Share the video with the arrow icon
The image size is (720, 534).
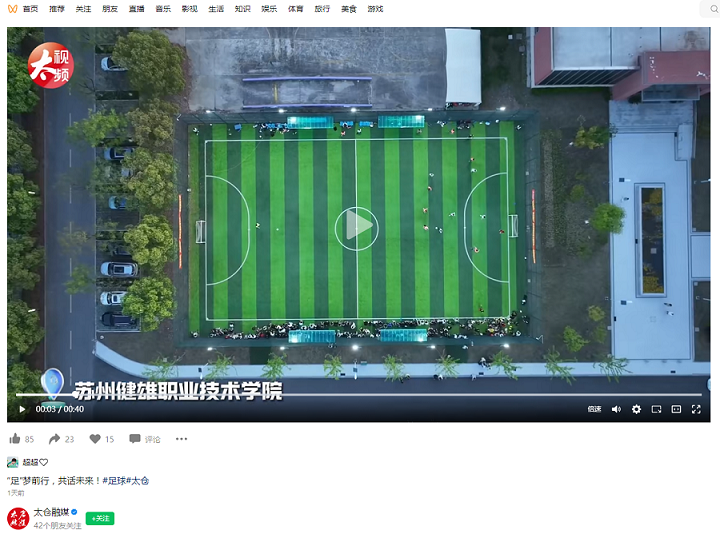click(x=54, y=439)
